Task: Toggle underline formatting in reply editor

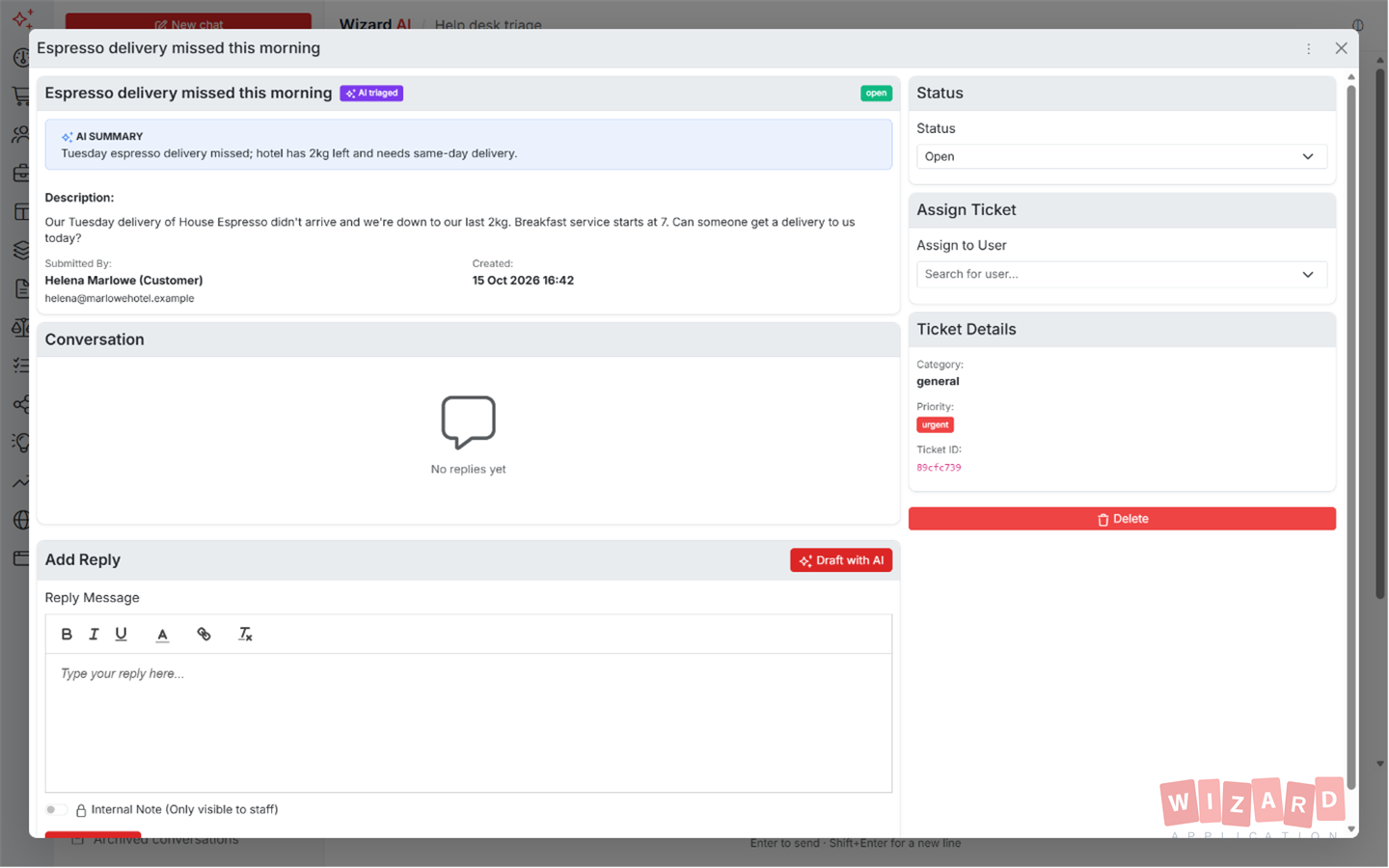Action: [121, 634]
